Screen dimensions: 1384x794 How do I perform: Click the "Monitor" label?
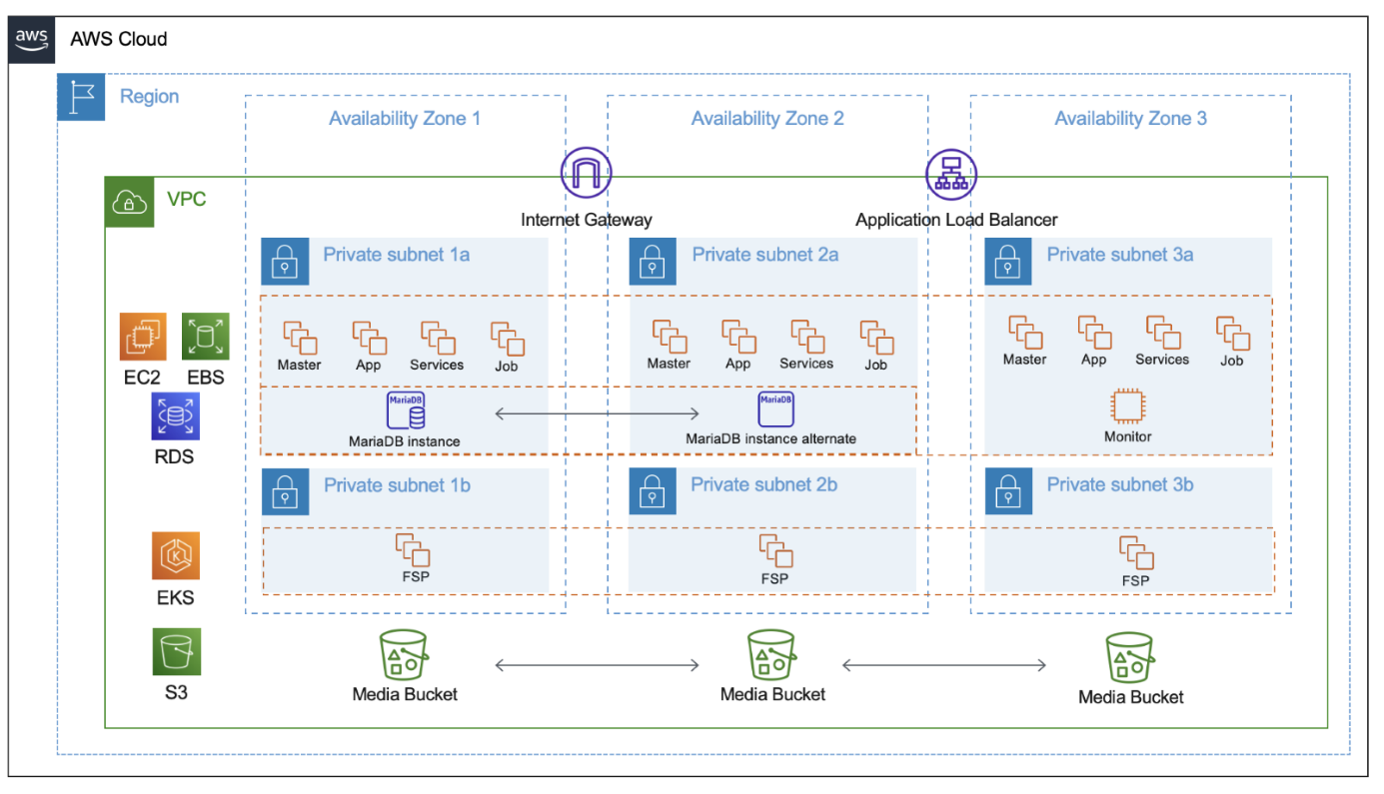pos(1128,436)
